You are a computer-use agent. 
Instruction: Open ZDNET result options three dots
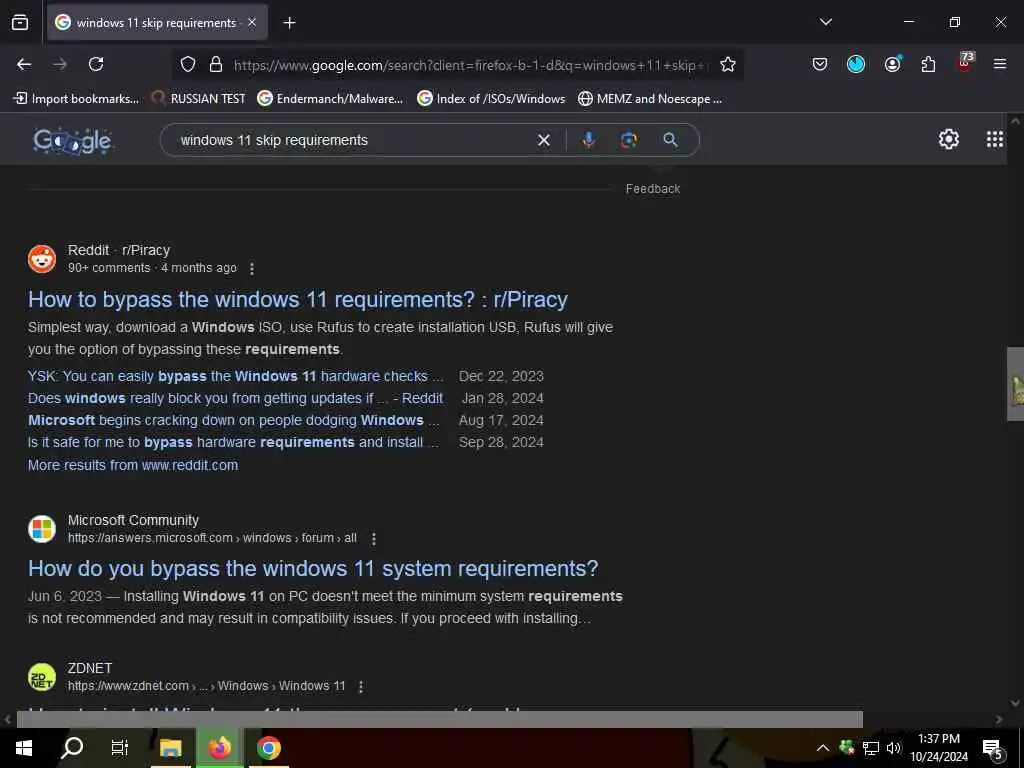point(360,686)
